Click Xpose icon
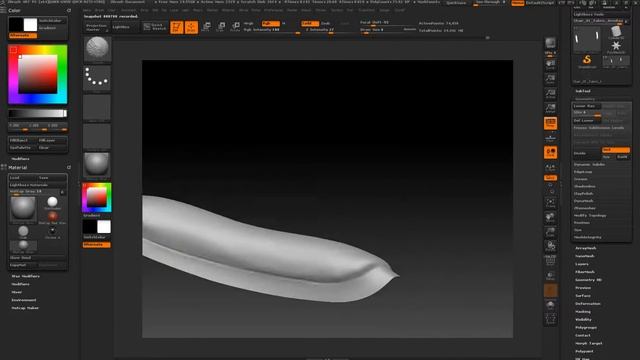The image size is (640, 360). (550, 320)
